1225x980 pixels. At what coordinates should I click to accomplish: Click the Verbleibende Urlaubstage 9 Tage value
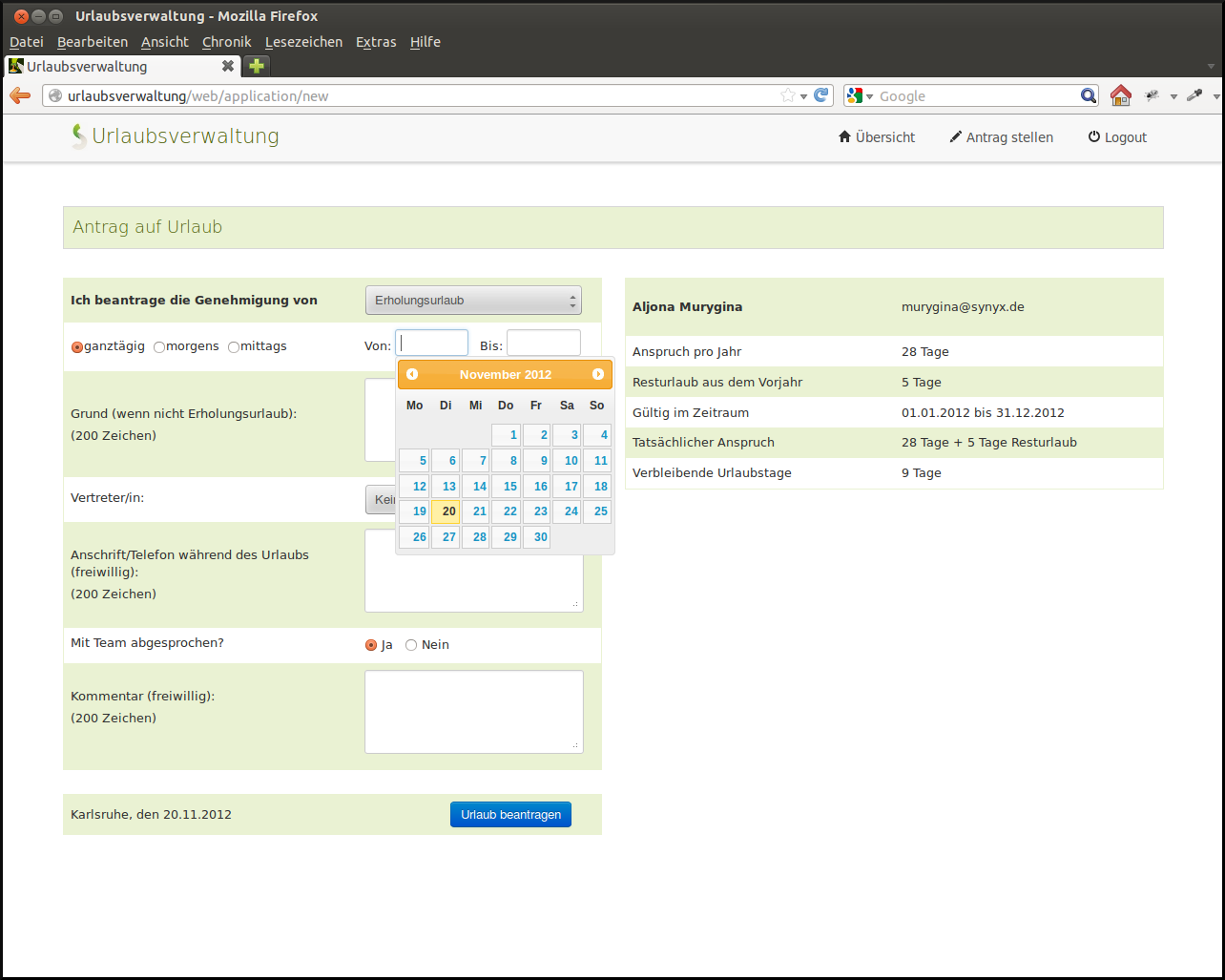point(922,473)
